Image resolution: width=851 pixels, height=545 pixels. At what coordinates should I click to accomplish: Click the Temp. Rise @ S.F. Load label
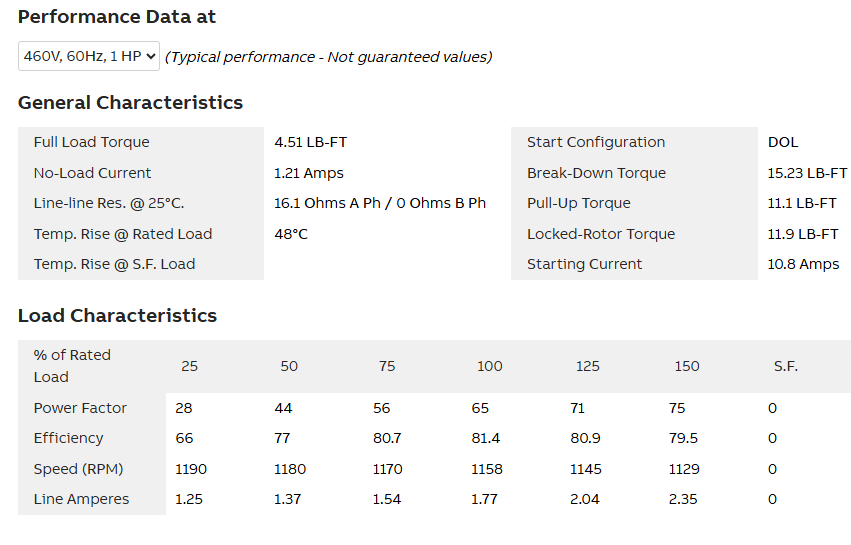114,264
